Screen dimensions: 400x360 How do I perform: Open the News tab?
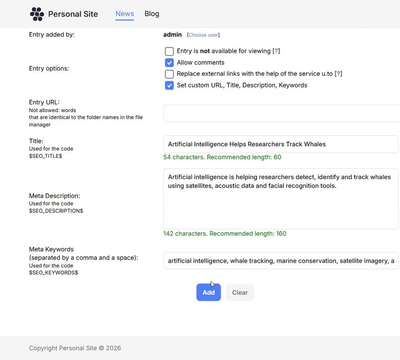pyautogui.click(x=125, y=14)
